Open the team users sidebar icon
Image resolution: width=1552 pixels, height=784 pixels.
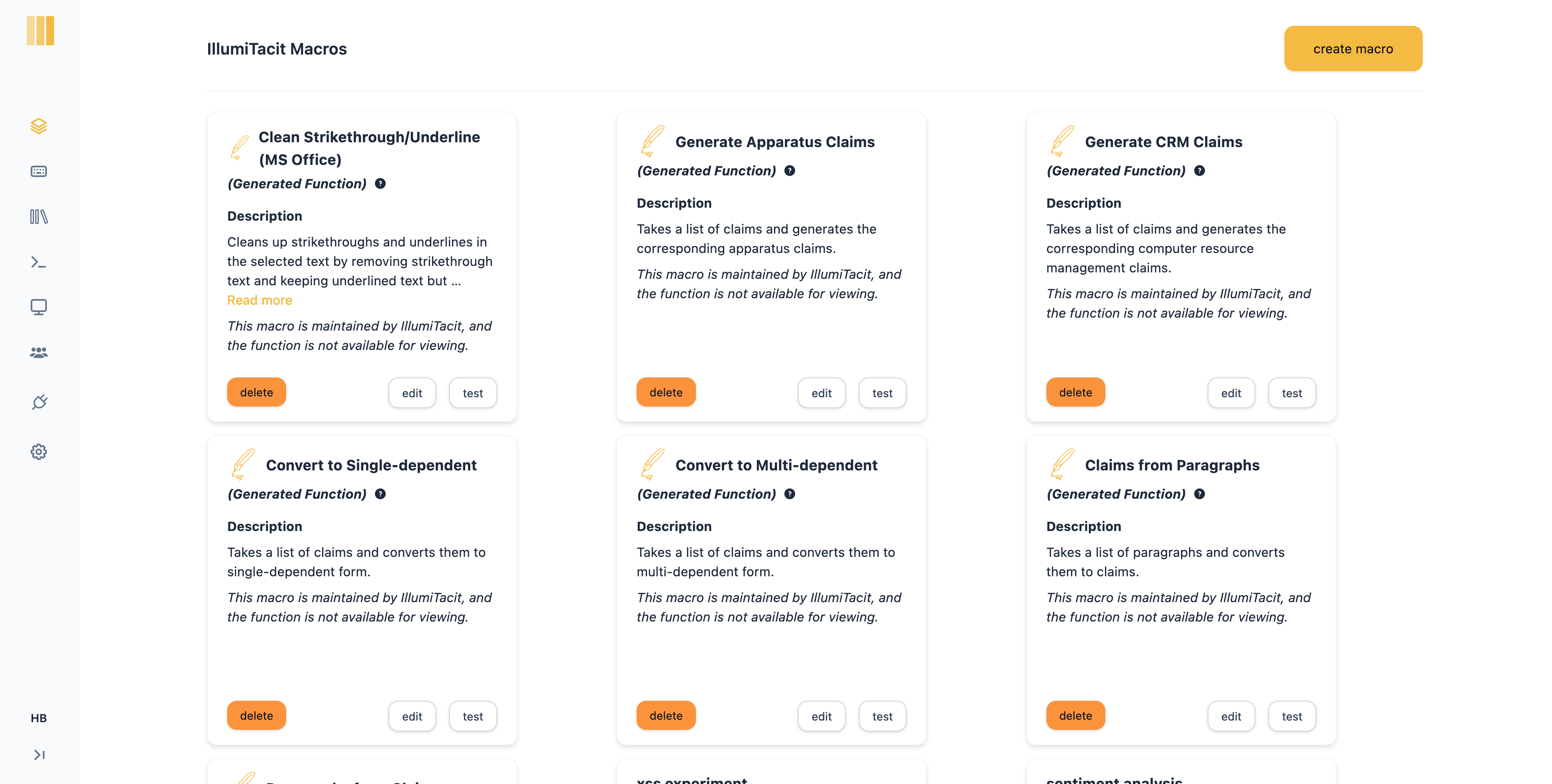(x=38, y=352)
